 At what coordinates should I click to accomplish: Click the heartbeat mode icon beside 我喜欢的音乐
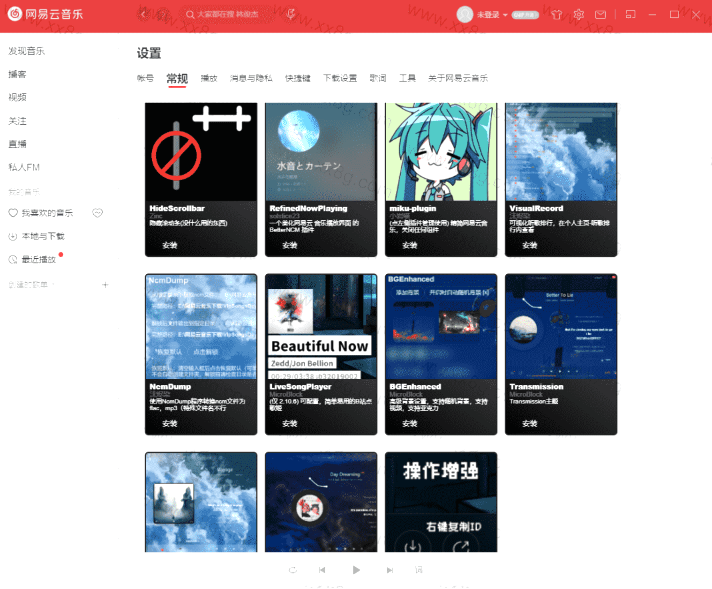[98, 213]
